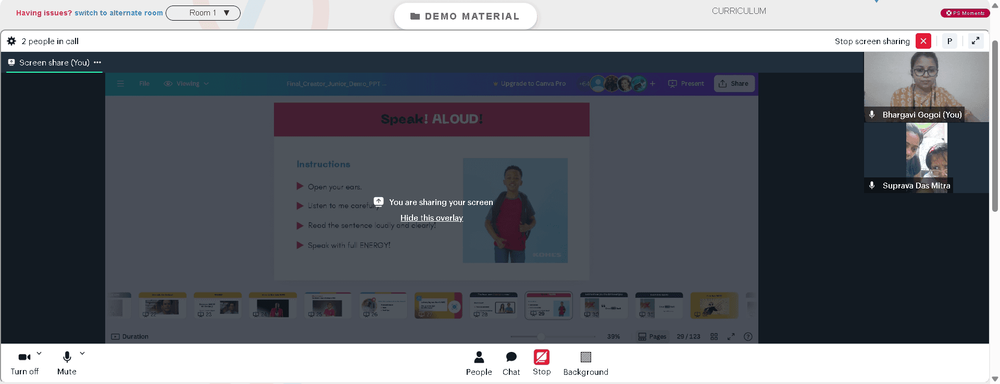The width and height of the screenshot is (1000, 384).
Task: Open the Room 1 dropdown
Action: coord(203,13)
